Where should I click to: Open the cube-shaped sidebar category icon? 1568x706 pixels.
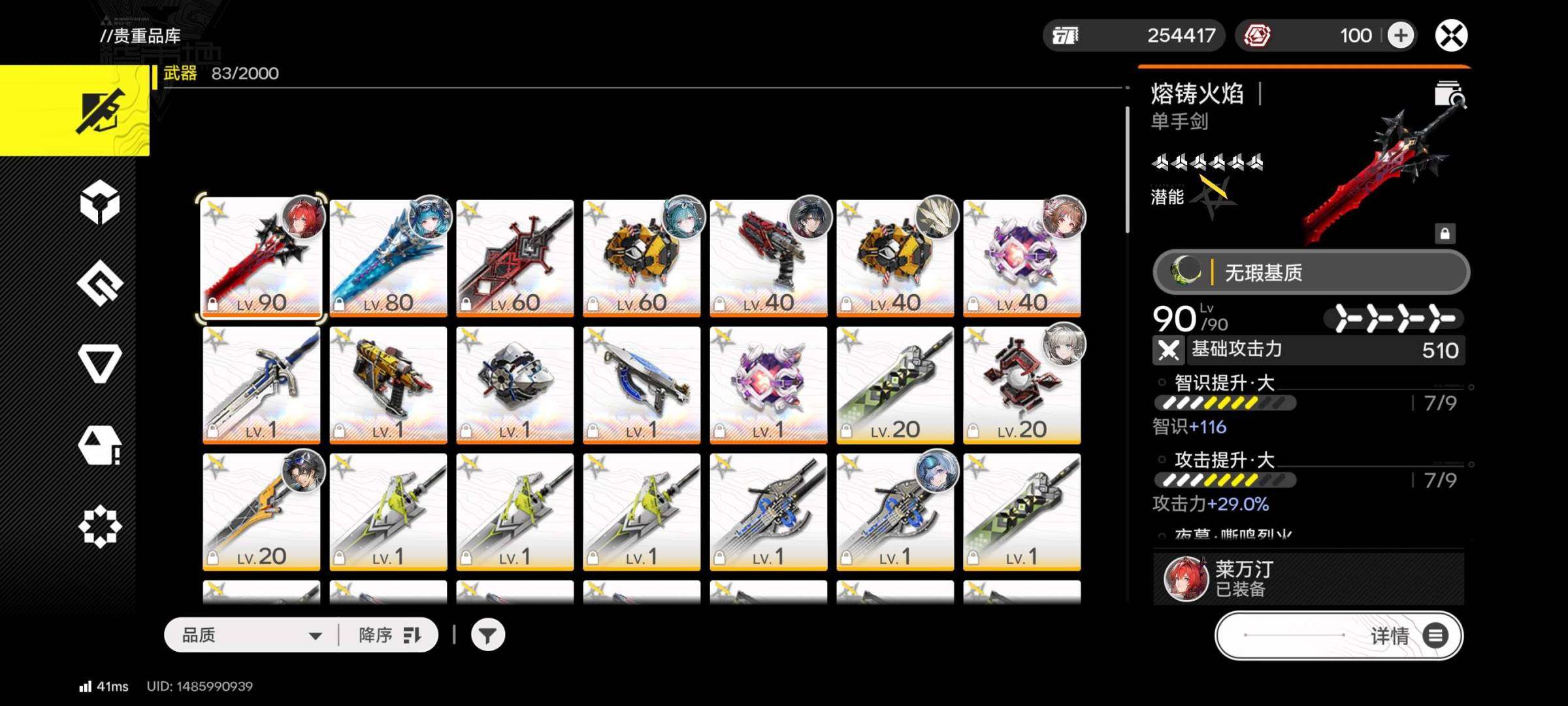tap(100, 203)
